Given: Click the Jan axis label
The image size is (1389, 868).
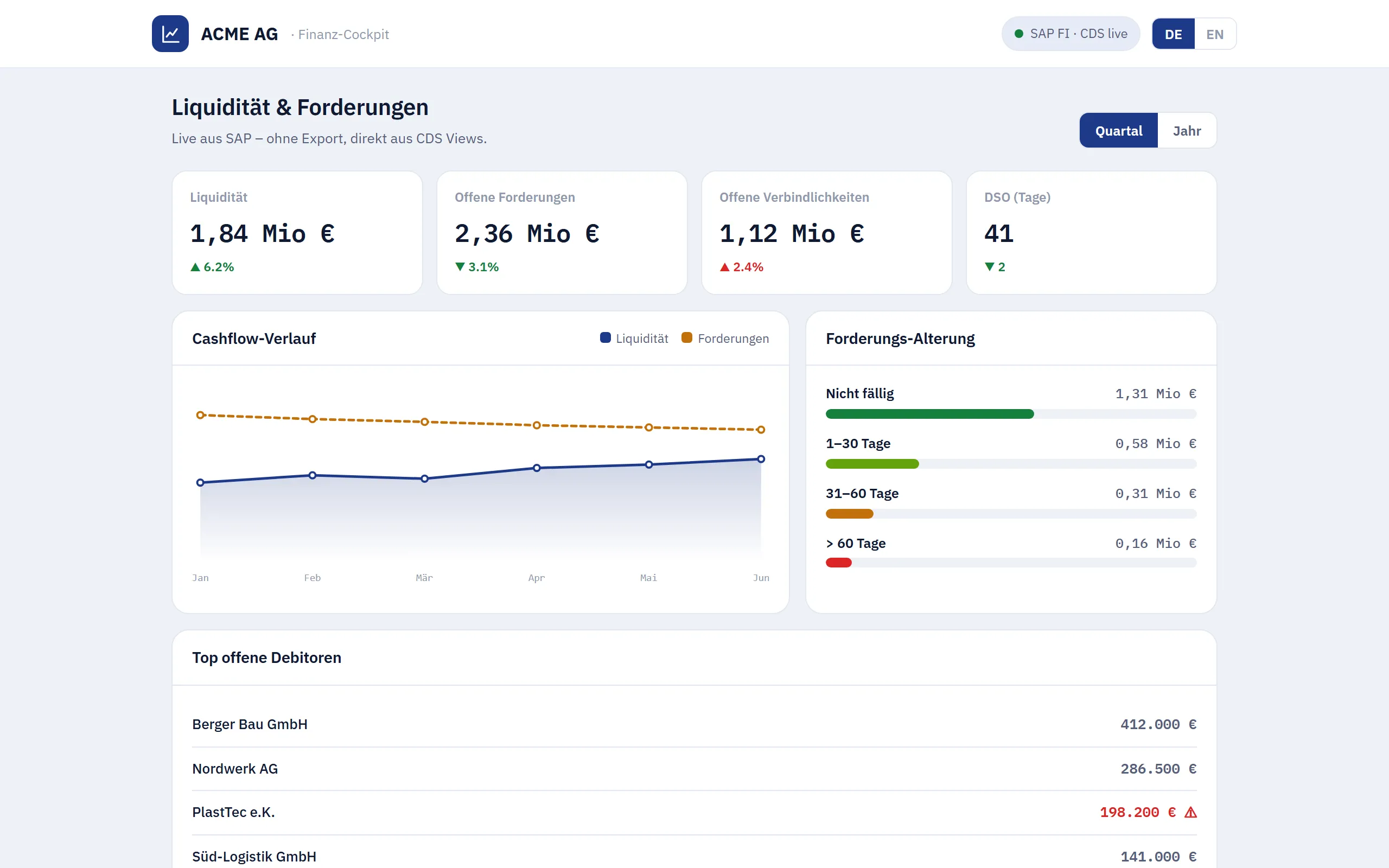Looking at the screenshot, I should pos(200,578).
